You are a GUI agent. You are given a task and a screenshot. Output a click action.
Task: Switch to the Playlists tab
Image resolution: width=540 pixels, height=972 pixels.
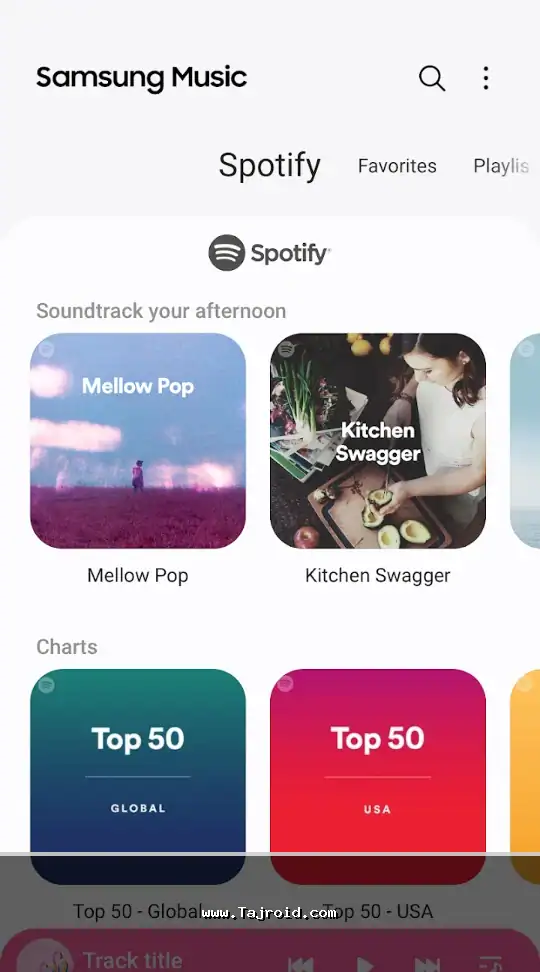tap(501, 166)
